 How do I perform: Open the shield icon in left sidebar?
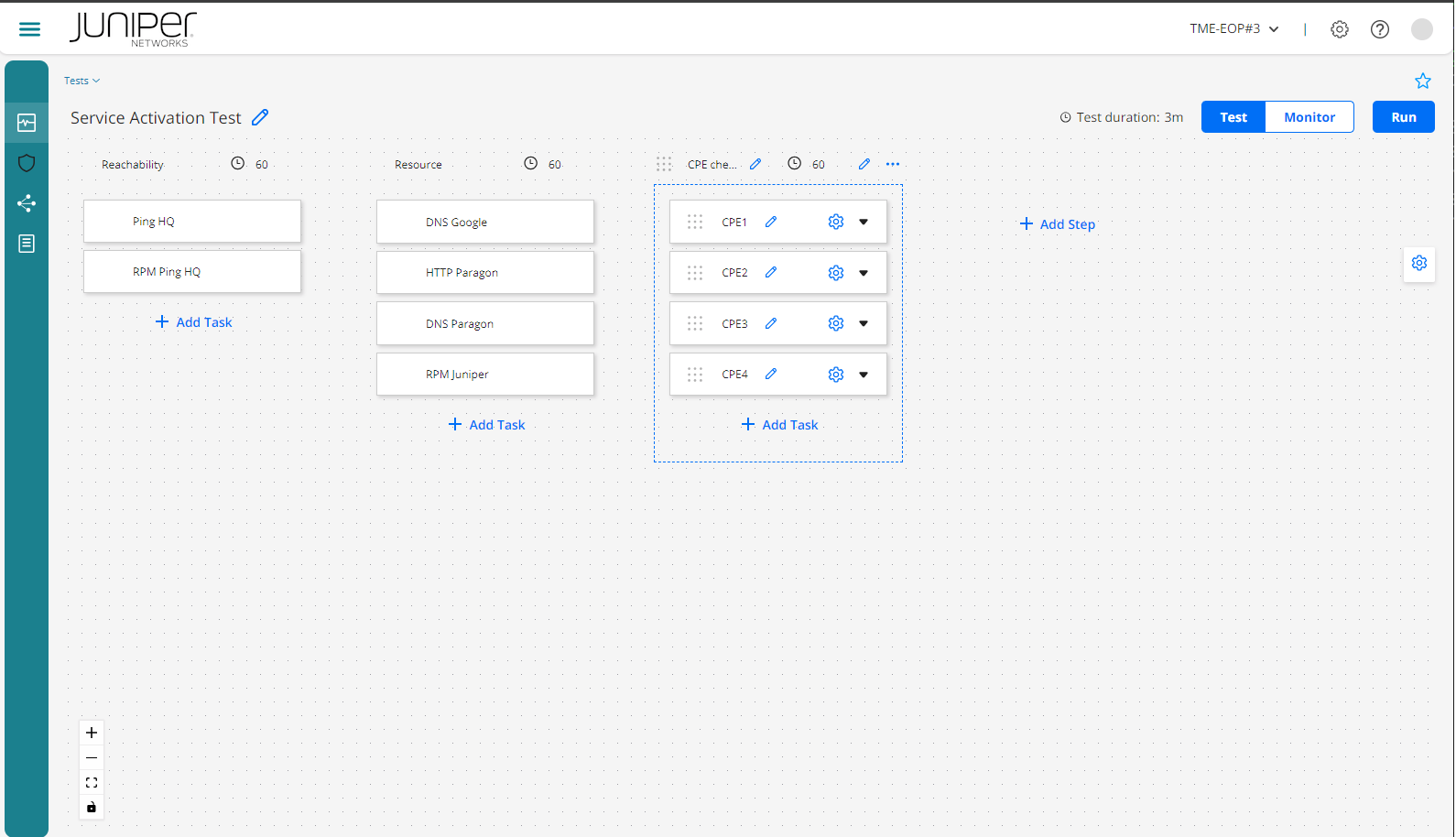point(27,163)
